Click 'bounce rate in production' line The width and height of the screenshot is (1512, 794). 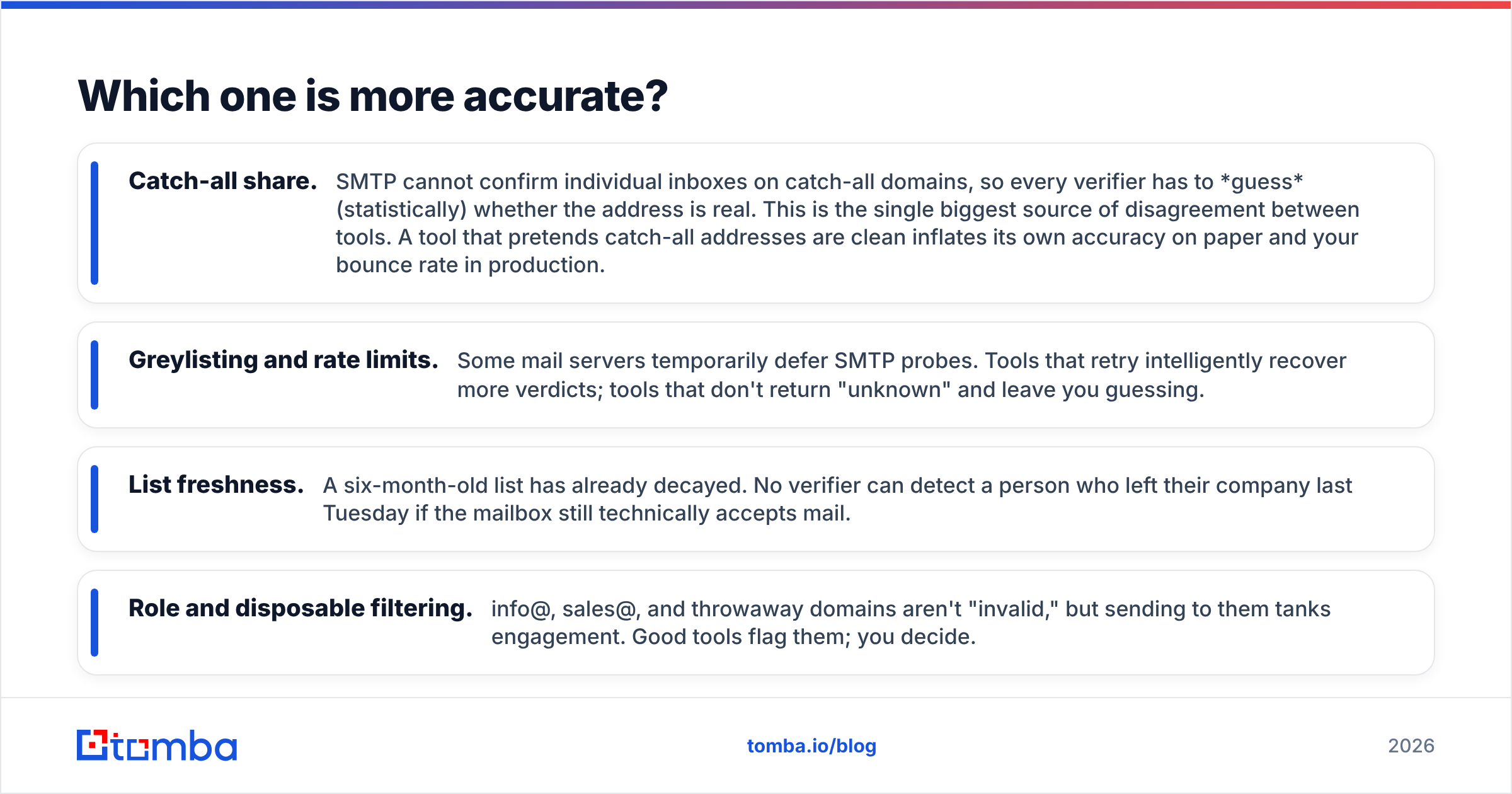click(470, 265)
